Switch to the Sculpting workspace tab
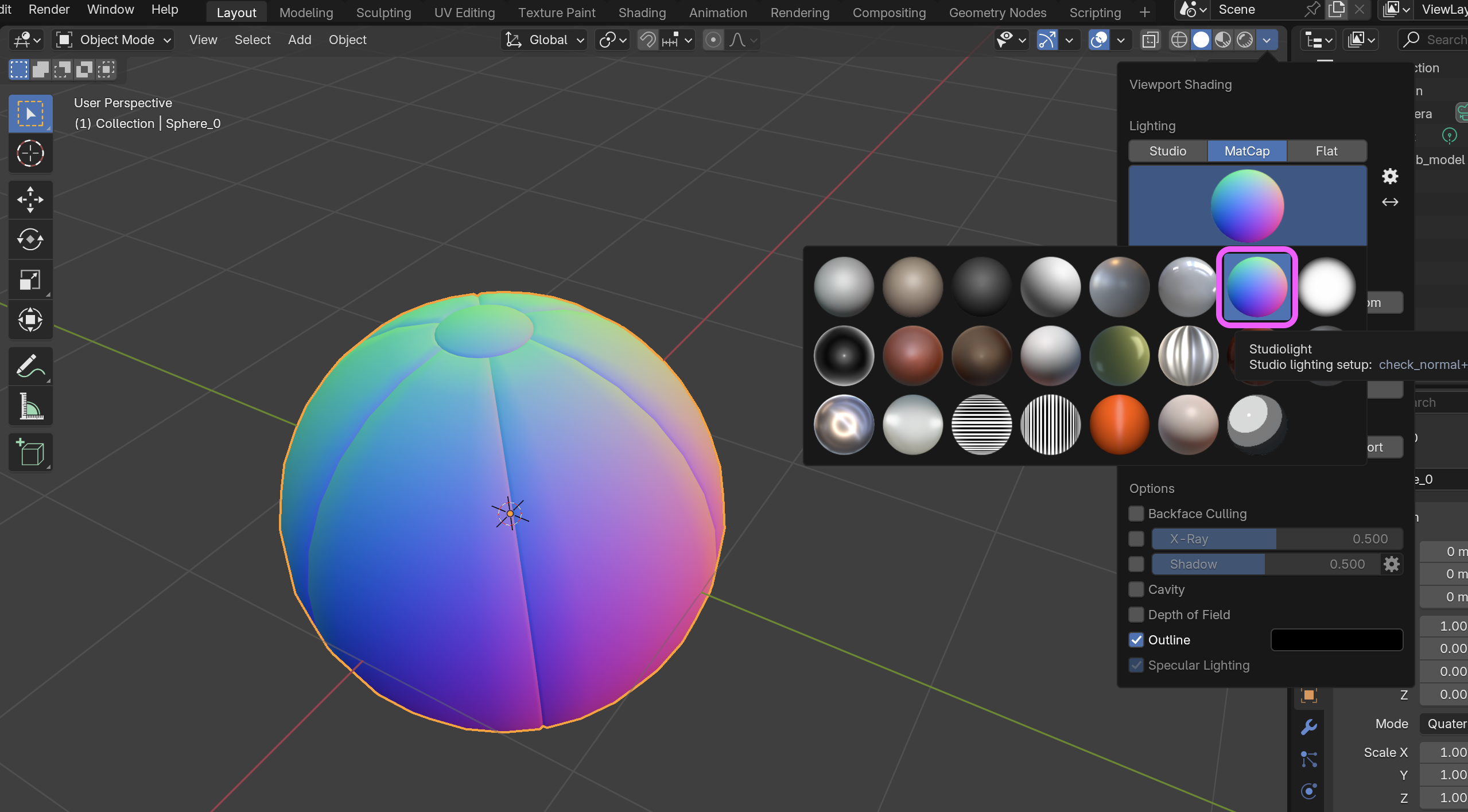 click(x=383, y=12)
